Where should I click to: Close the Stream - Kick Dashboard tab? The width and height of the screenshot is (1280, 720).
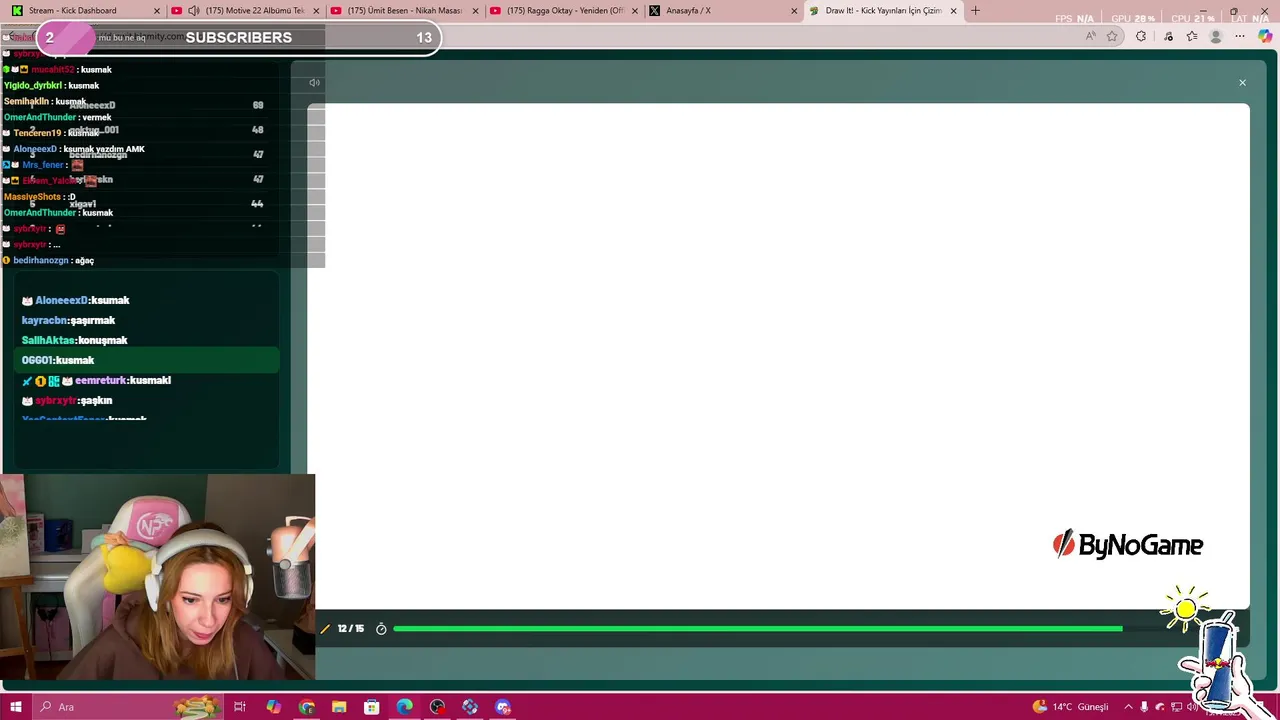(156, 11)
